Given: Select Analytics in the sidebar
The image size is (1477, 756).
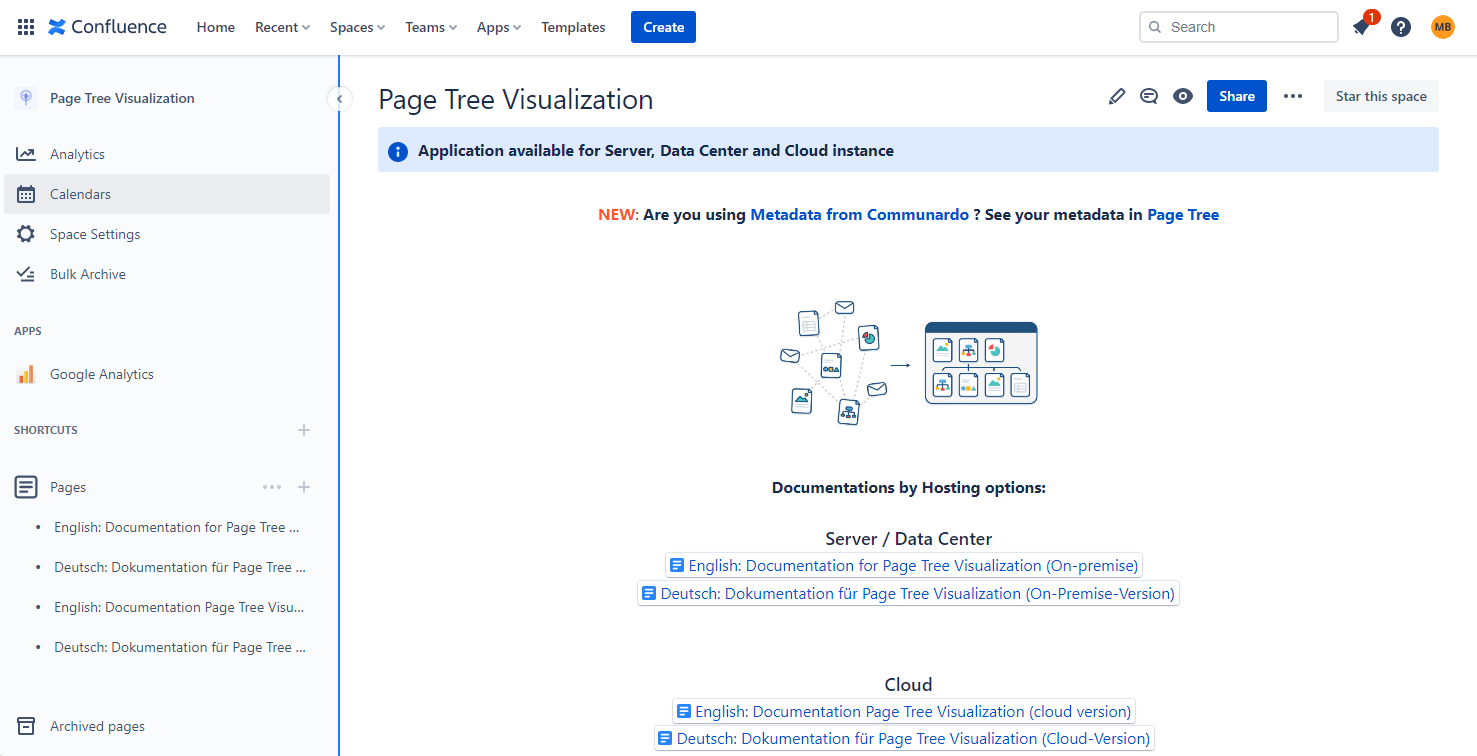Looking at the screenshot, I should tap(167, 154).
